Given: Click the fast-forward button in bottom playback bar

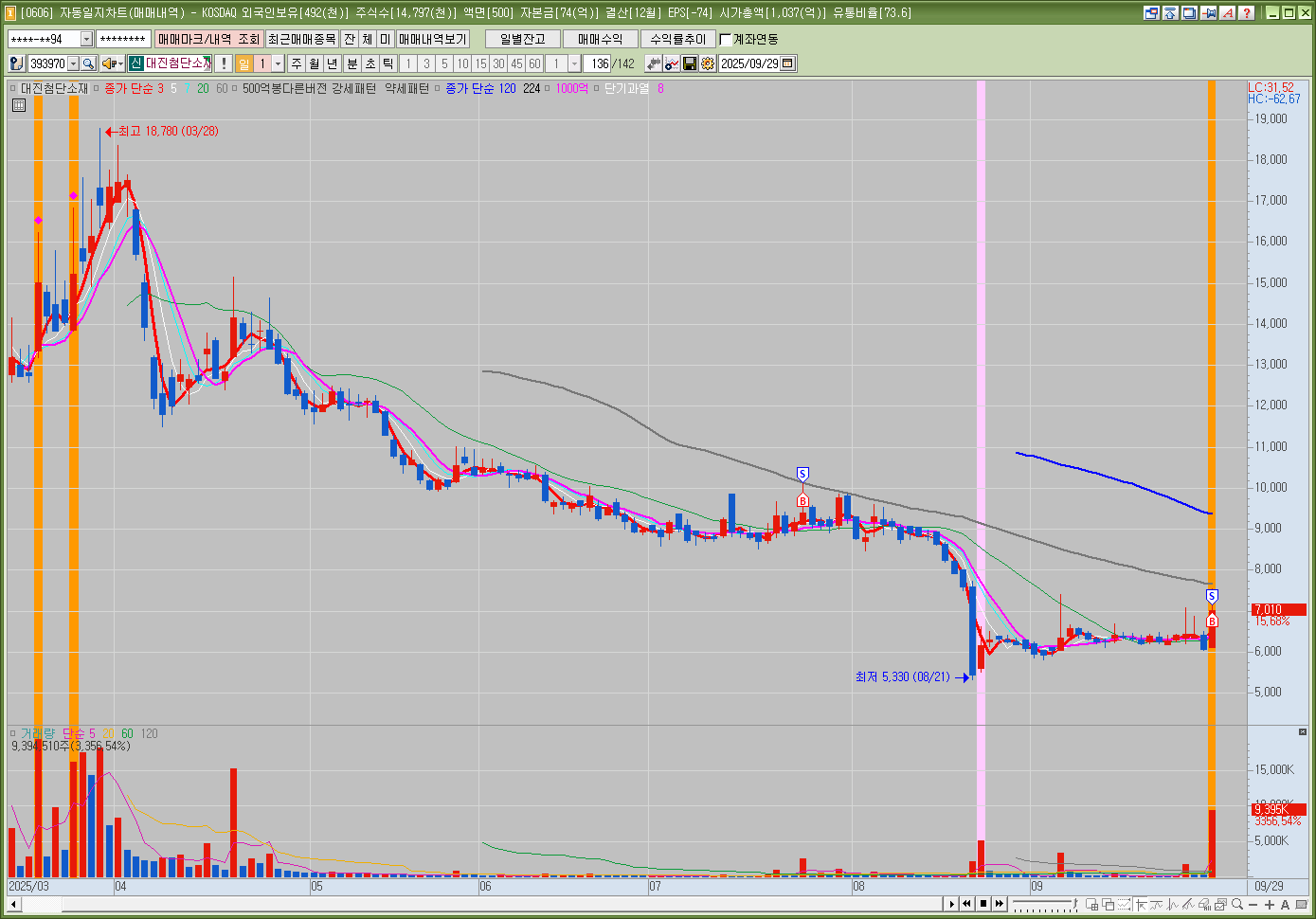Looking at the screenshot, I should point(1000,904).
